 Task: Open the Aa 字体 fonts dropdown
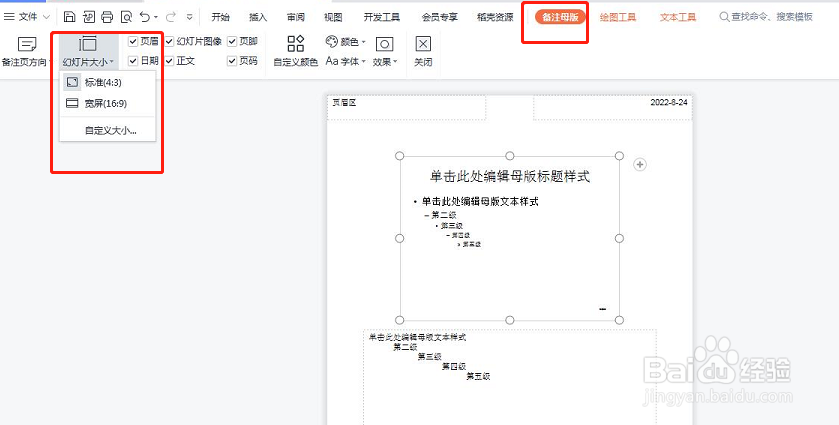coord(346,62)
